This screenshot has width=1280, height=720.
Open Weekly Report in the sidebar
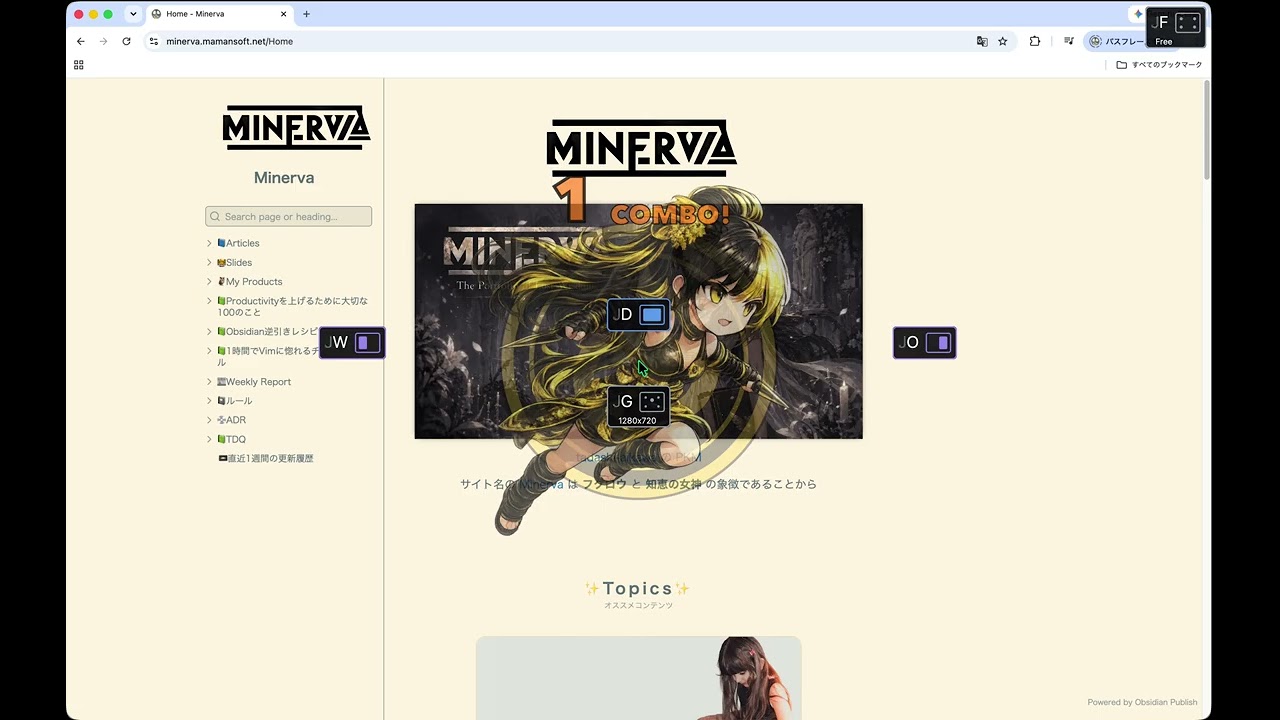[x=254, y=381]
